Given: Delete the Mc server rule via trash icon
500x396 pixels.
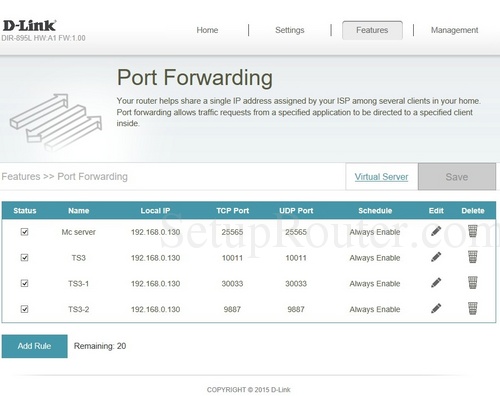Looking at the screenshot, I should point(473,231).
